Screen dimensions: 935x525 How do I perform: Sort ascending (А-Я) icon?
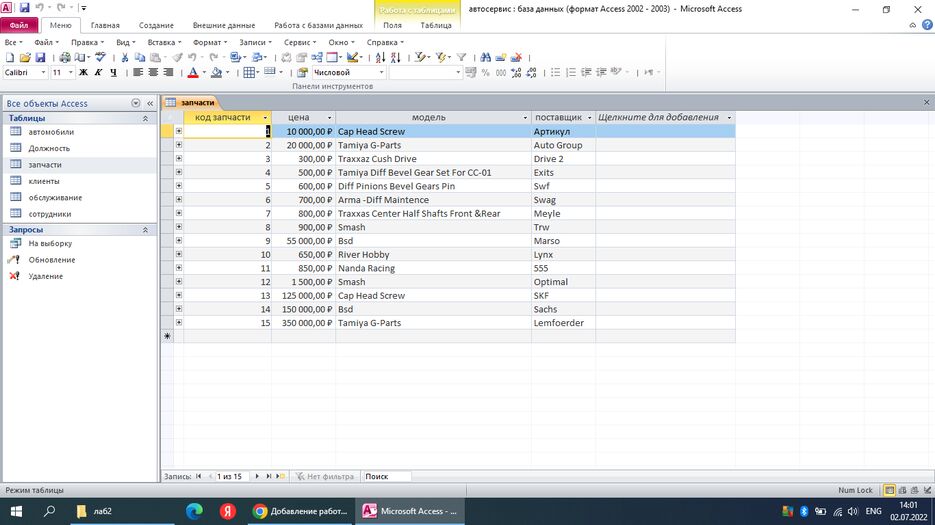pos(380,57)
